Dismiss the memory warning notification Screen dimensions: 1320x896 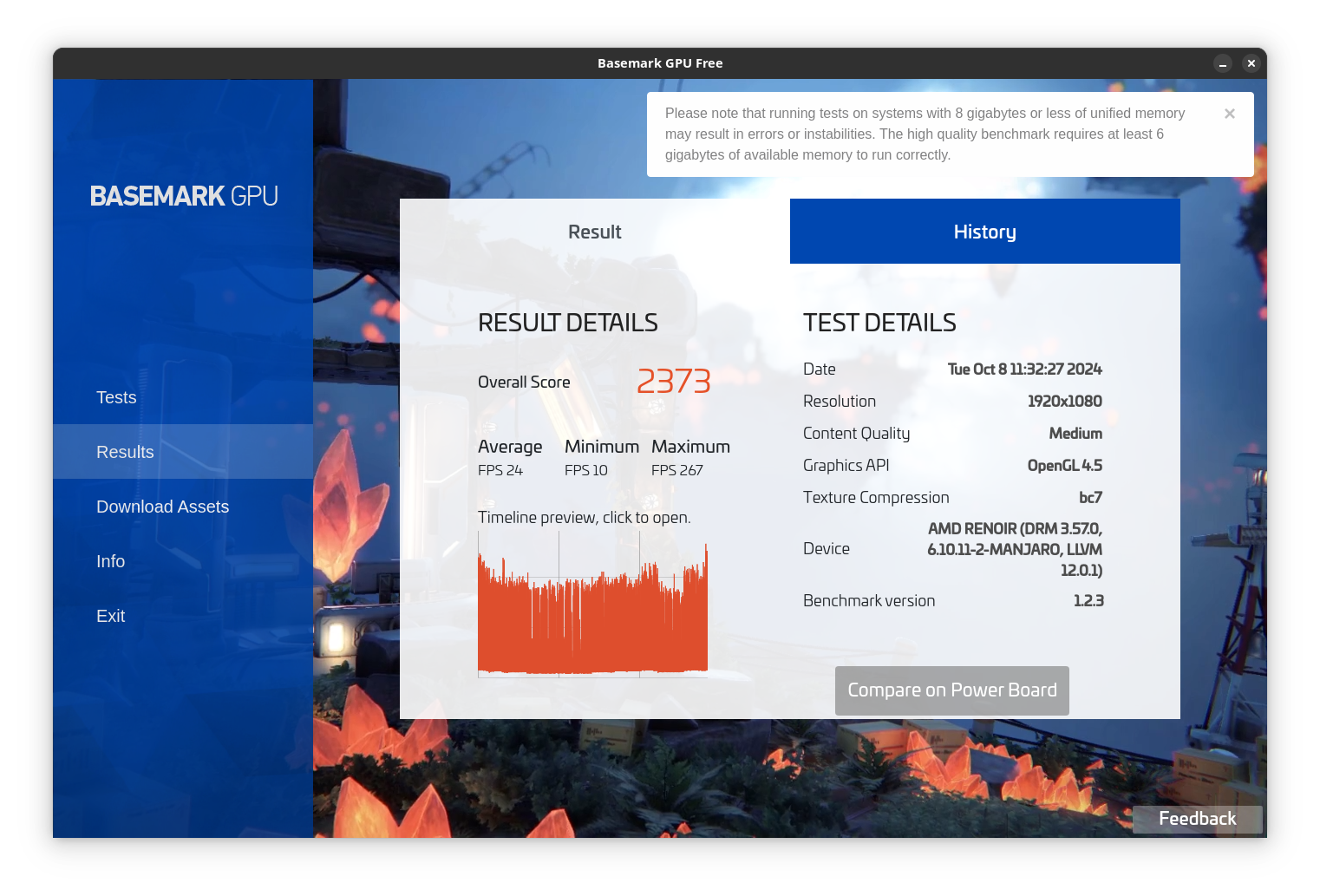click(x=1229, y=114)
